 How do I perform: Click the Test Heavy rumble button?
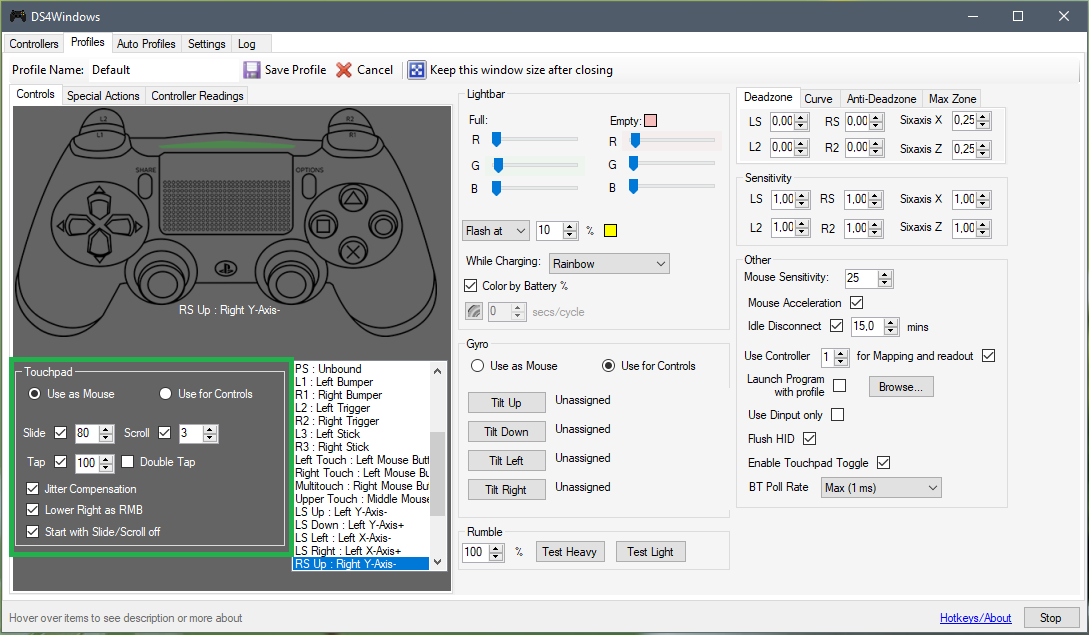[x=570, y=552]
